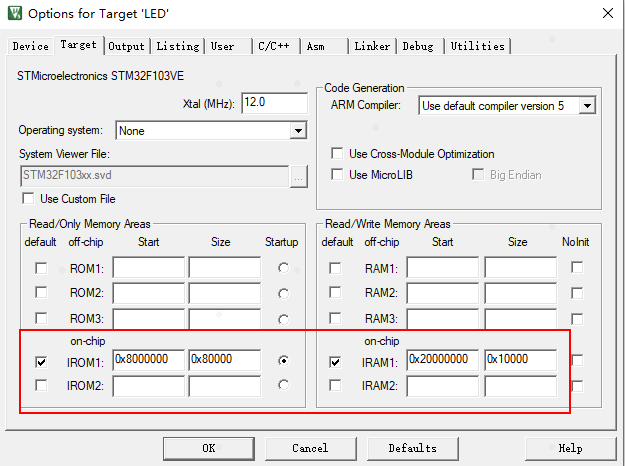Click the System Viewer File browse button

[x=299, y=176]
